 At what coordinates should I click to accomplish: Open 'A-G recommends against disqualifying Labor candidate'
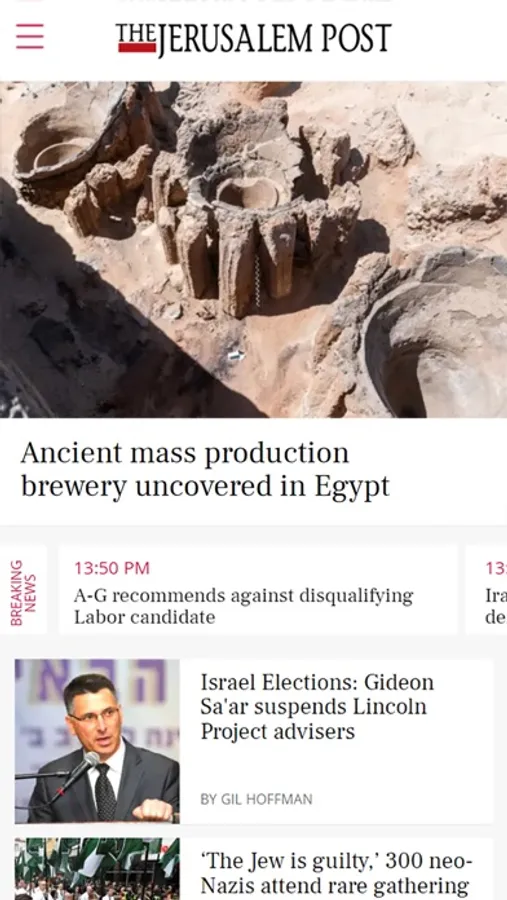pos(243,607)
